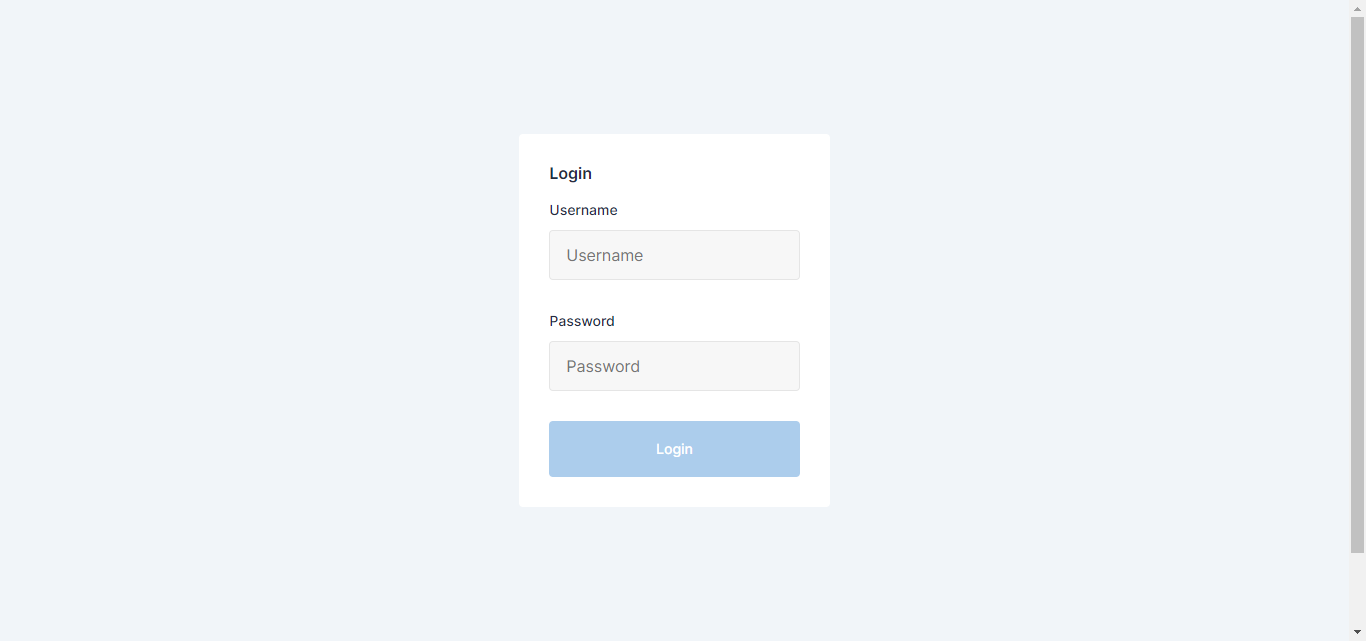The height and width of the screenshot is (641, 1366).
Task: Focus the Password input field
Action: click(674, 366)
